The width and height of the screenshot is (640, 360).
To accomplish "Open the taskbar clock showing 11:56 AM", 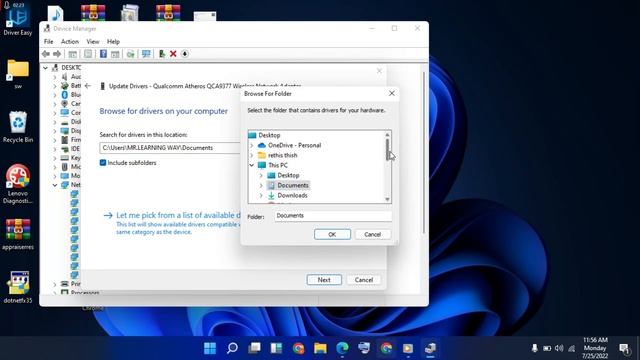I will click(595, 348).
